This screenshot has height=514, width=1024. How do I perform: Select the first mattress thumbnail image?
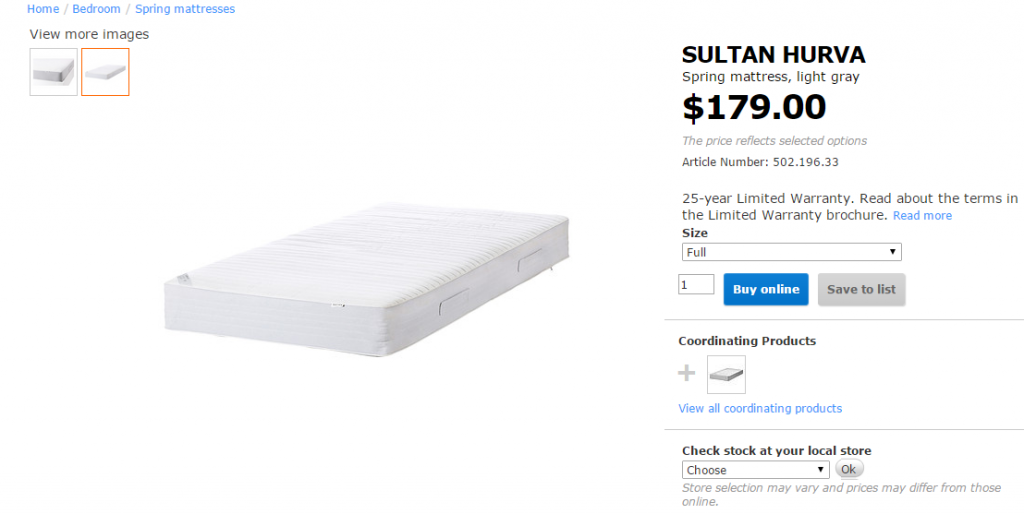(53, 72)
